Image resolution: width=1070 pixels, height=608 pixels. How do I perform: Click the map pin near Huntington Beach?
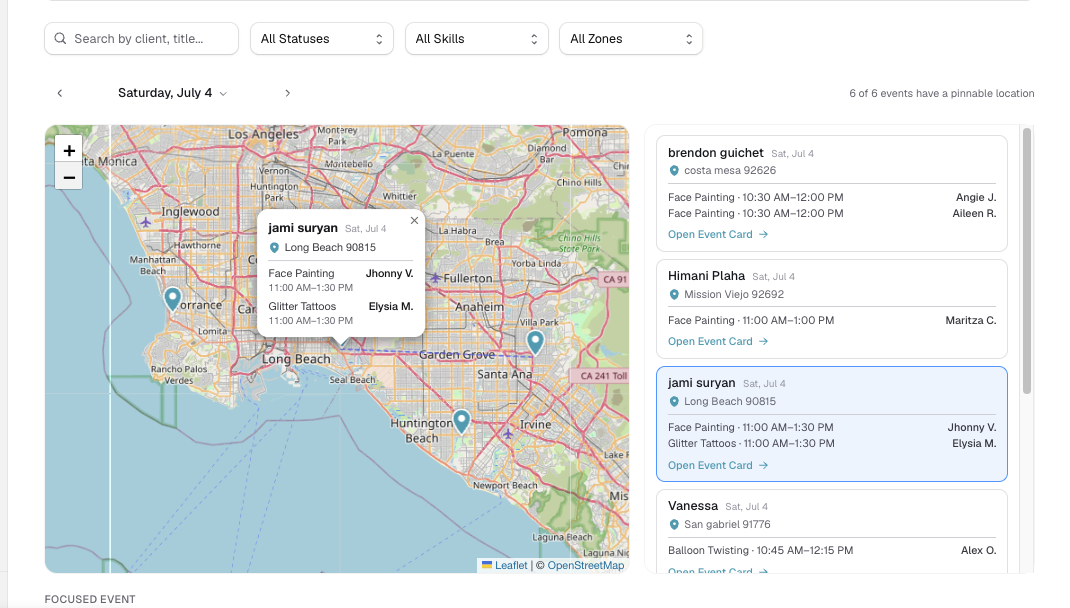point(462,421)
